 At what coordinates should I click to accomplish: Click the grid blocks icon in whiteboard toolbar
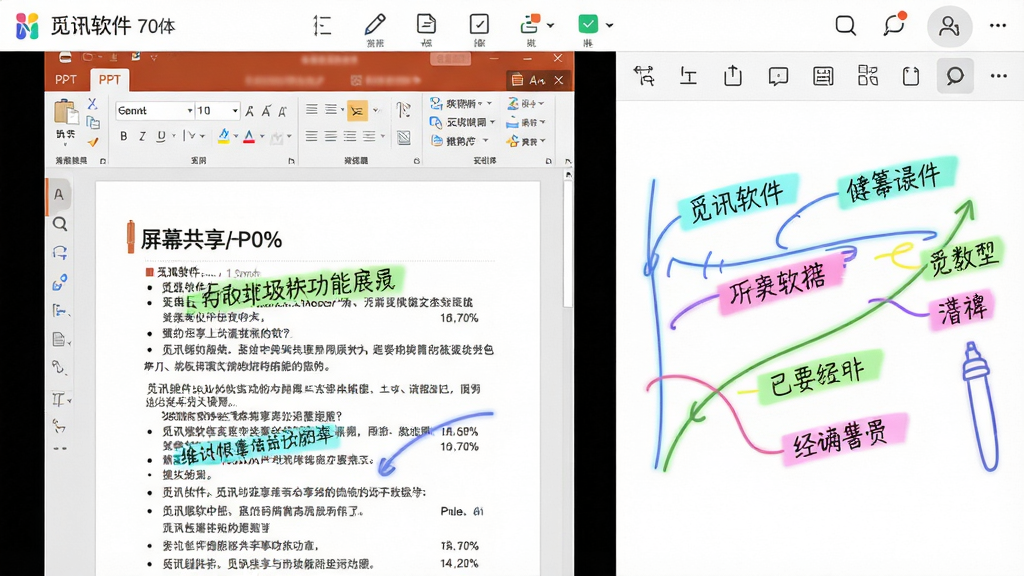(x=867, y=76)
